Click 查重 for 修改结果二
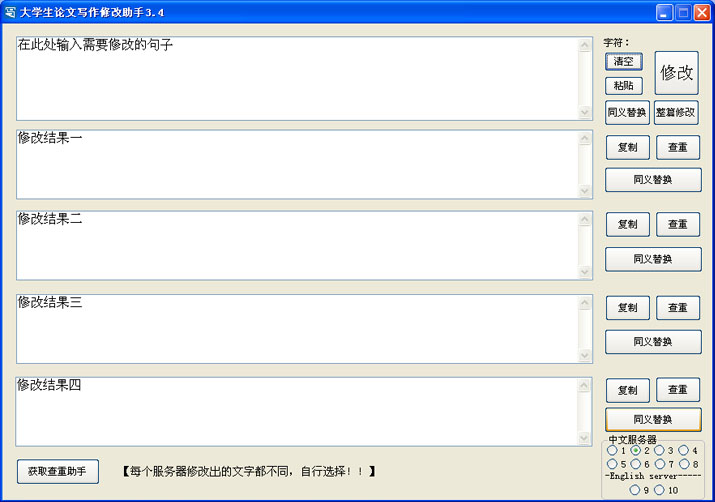The height and width of the screenshot is (502, 715). (677, 225)
